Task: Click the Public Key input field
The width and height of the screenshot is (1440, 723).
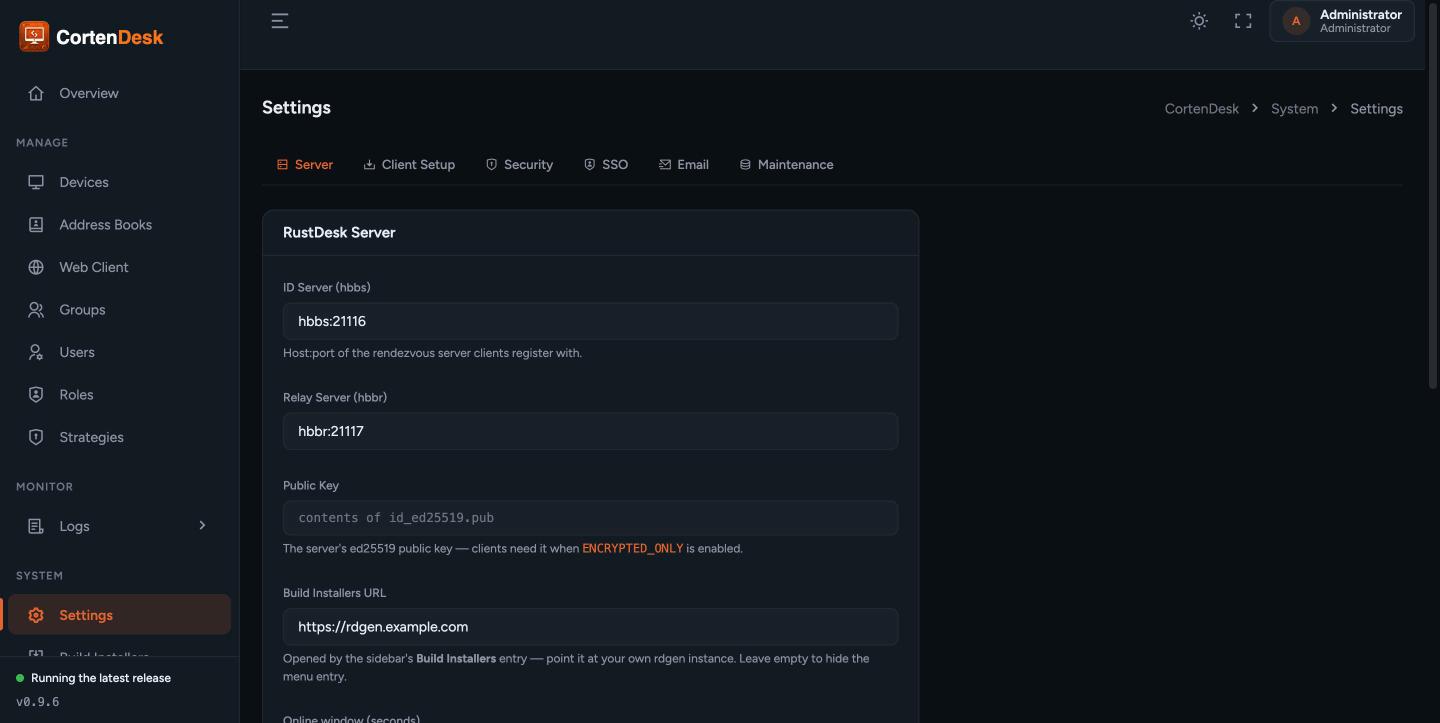Action: (590, 518)
